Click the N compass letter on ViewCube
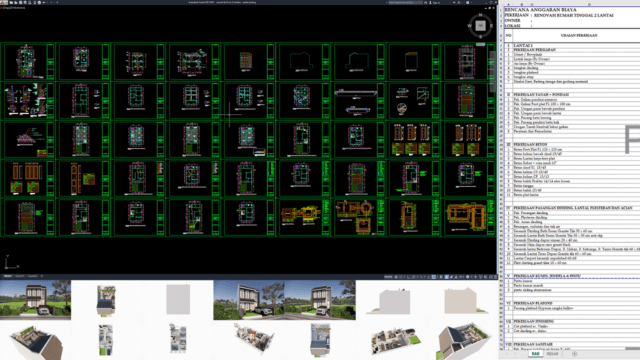The width and height of the screenshot is (640, 360). [x=480, y=15]
